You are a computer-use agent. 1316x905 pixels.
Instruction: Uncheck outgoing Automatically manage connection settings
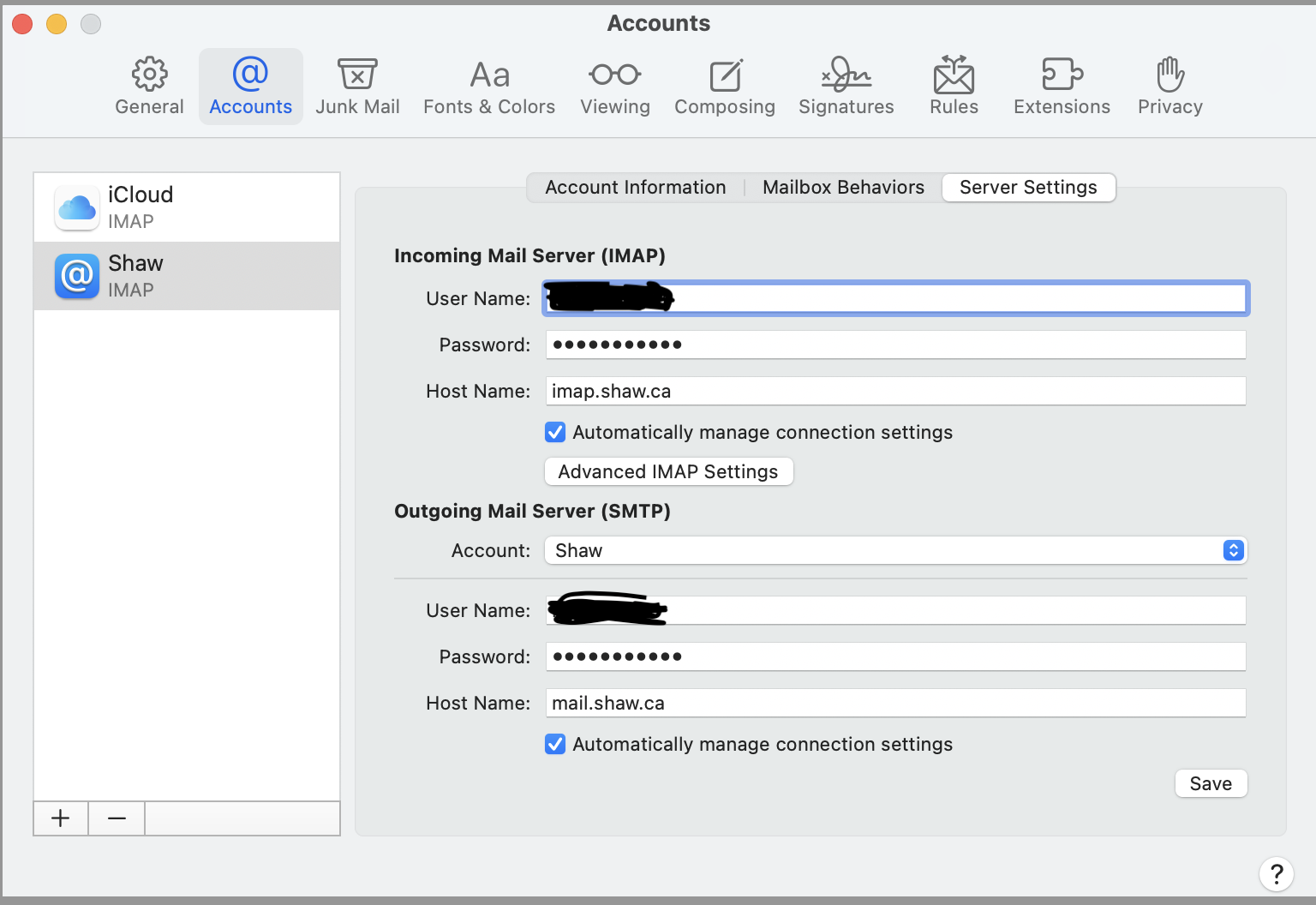pos(555,744)
